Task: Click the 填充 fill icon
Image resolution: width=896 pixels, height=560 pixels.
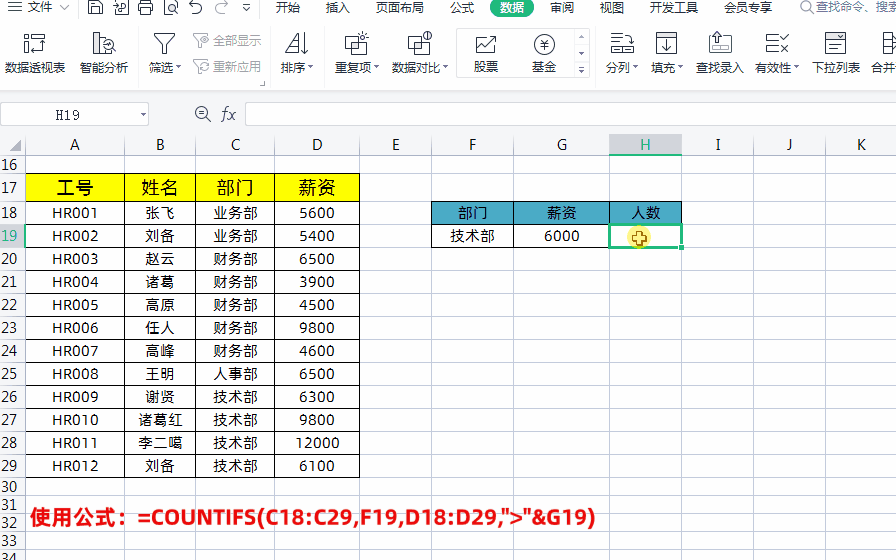Action: point(666,44)
